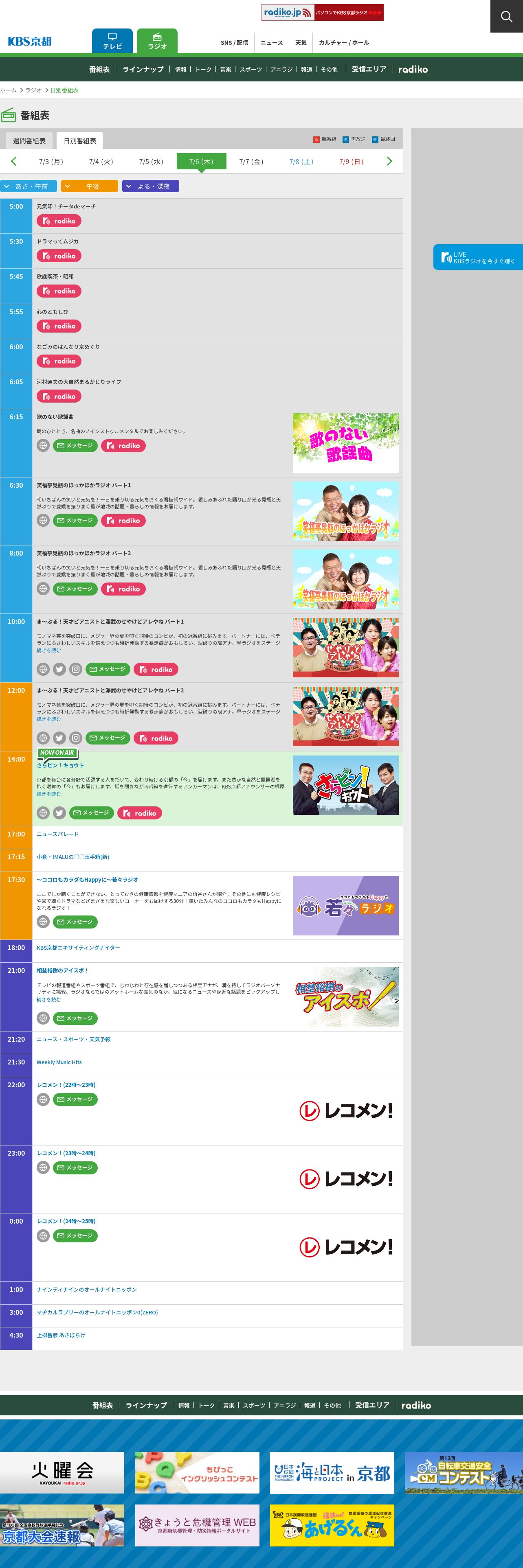Open the SNS / 配信 menu
This screenshot has width=523, height=1568.
234,43
